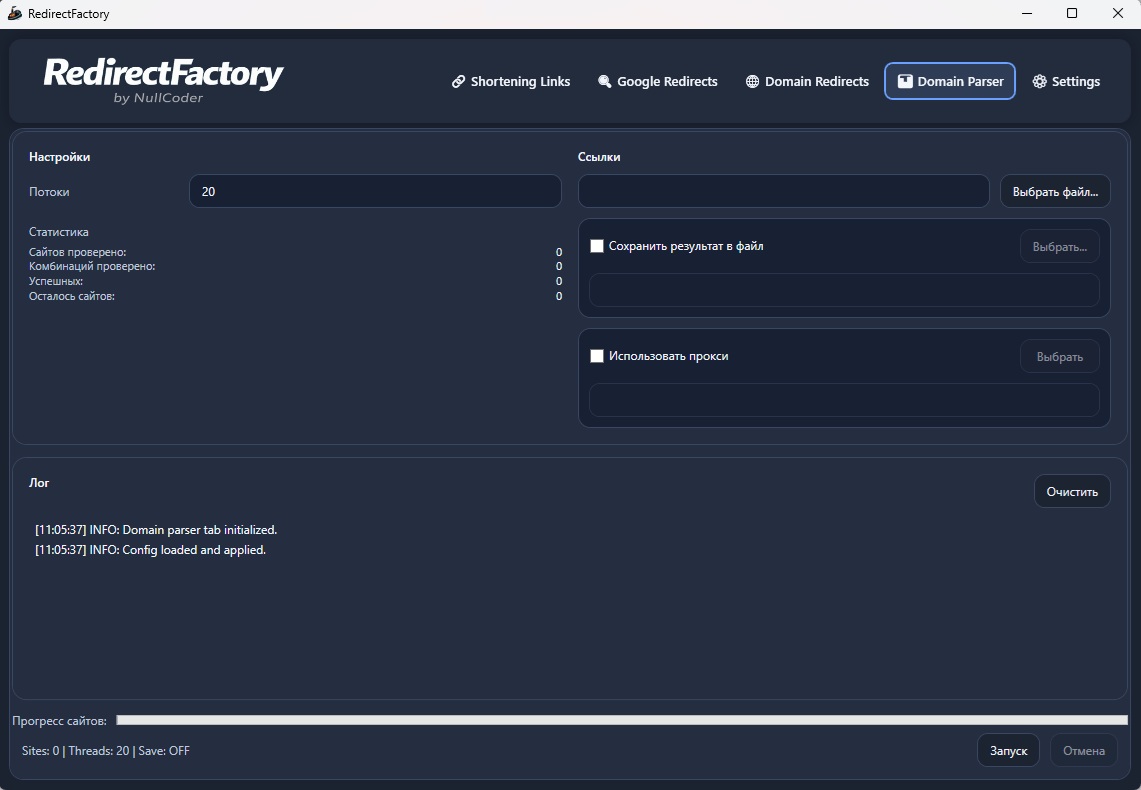
Task: Click the result file path field
Action: click(844, 290)
